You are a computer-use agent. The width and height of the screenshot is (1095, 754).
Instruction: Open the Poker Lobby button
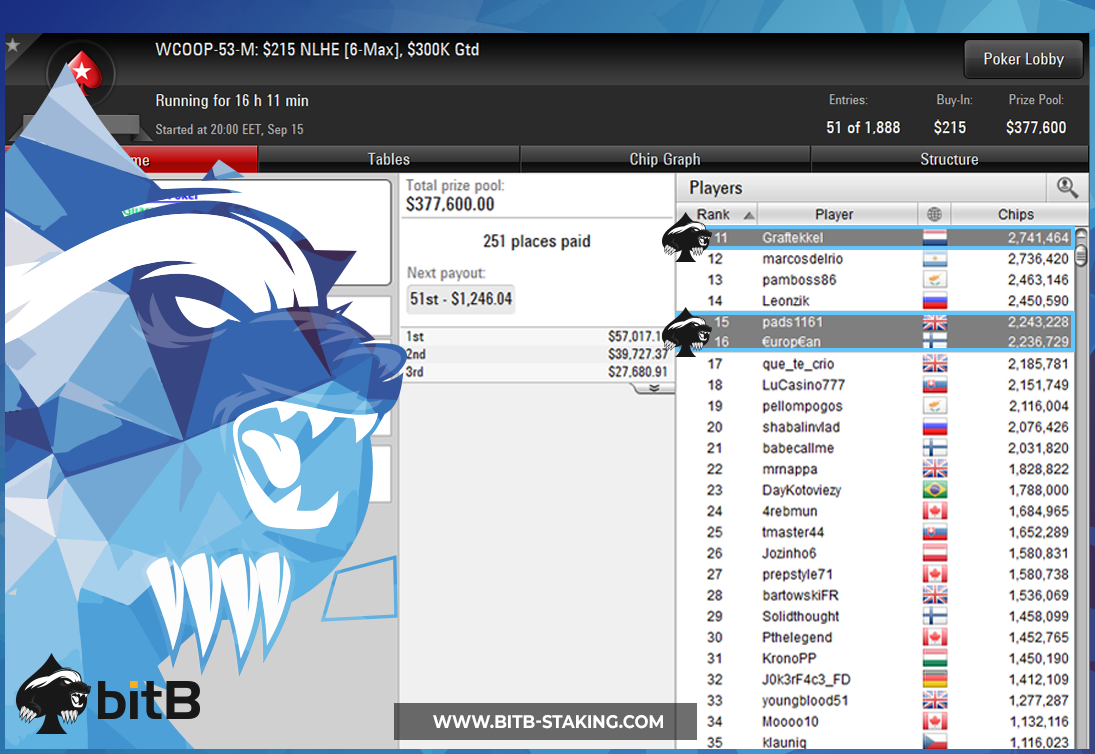[x=1023, y=59]
